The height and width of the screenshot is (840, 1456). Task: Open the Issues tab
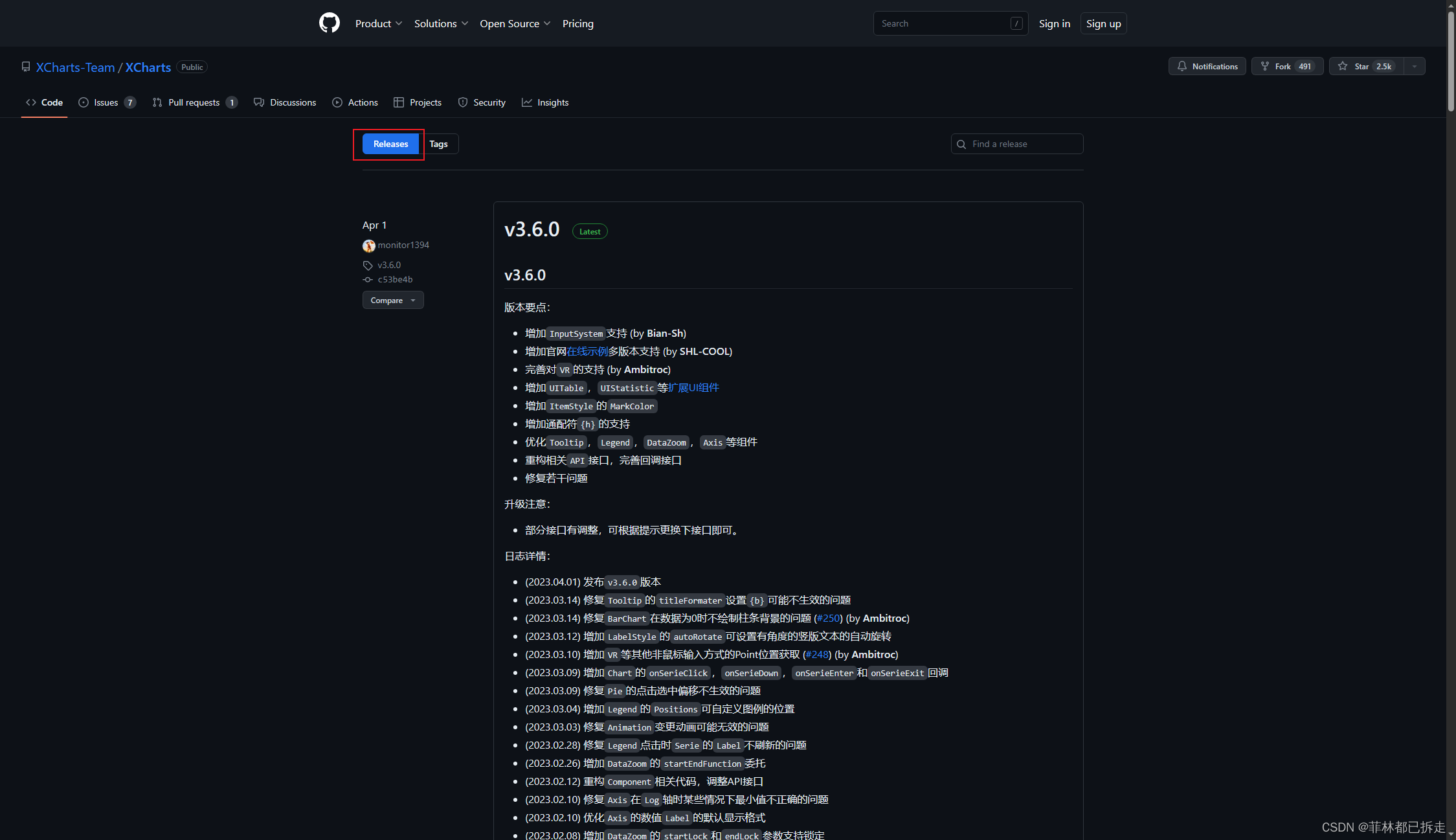click(105, 102)
